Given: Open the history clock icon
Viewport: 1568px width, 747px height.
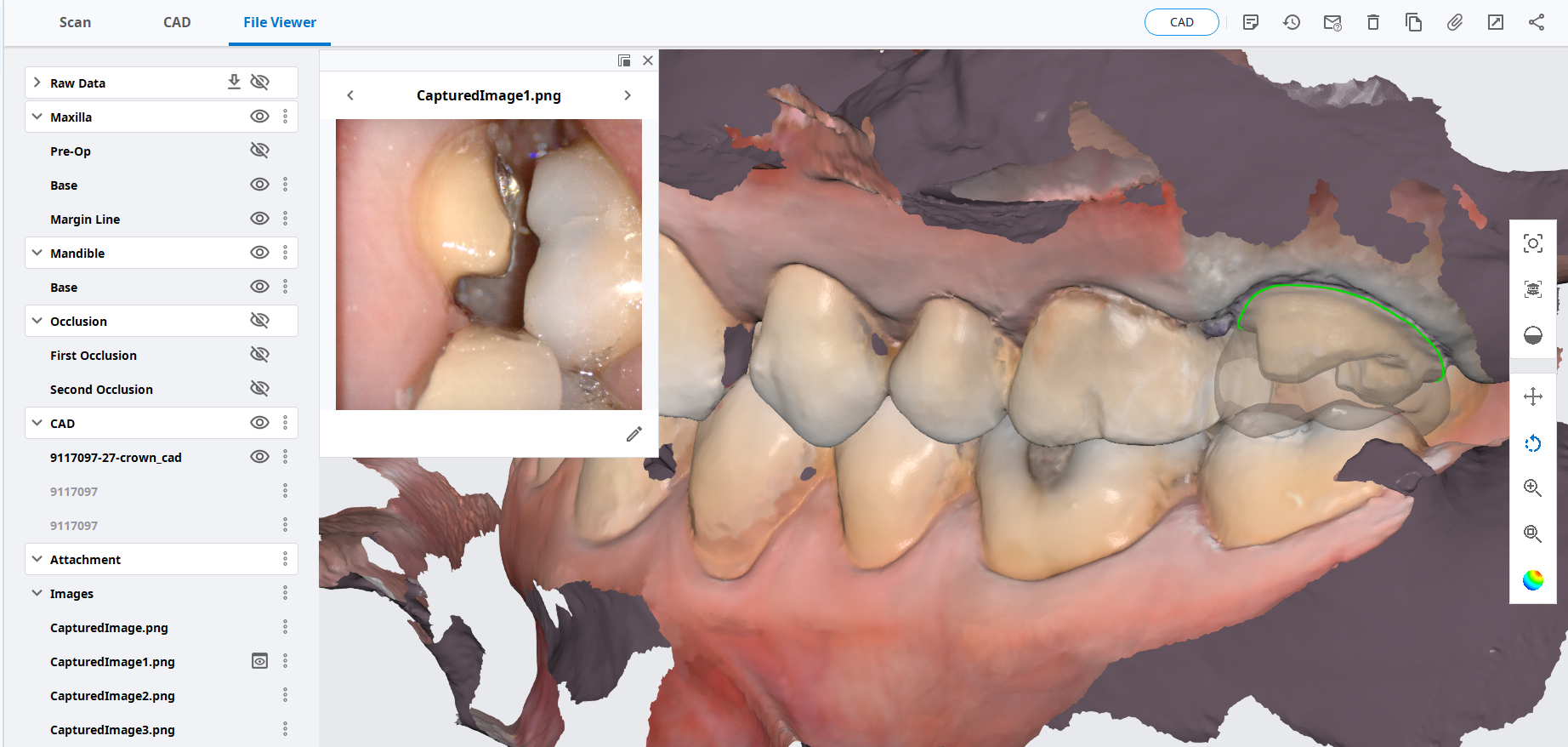Looking at the screenshot, I should [x=1292, y=22].
